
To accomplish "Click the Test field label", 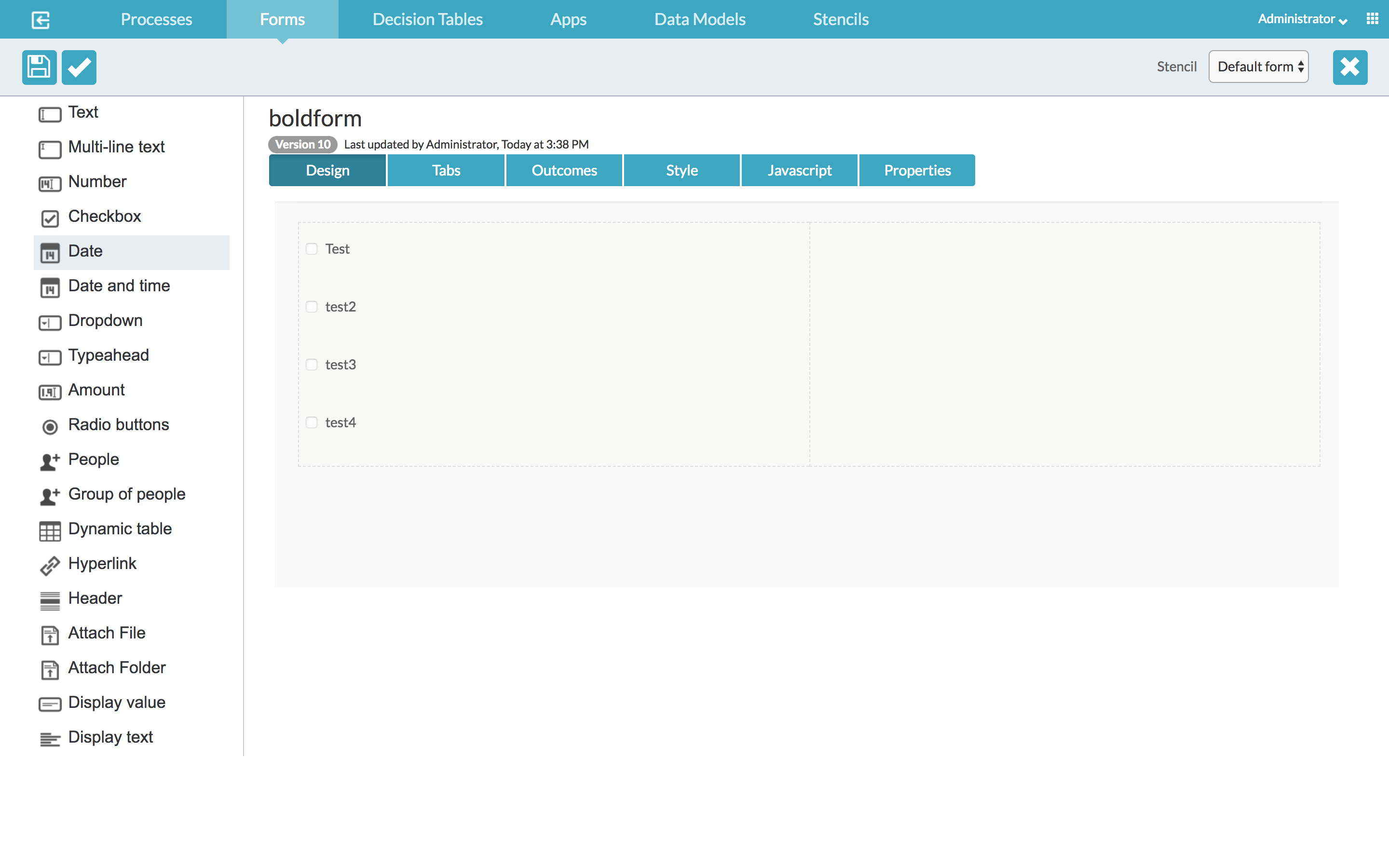I will [338, 248].
